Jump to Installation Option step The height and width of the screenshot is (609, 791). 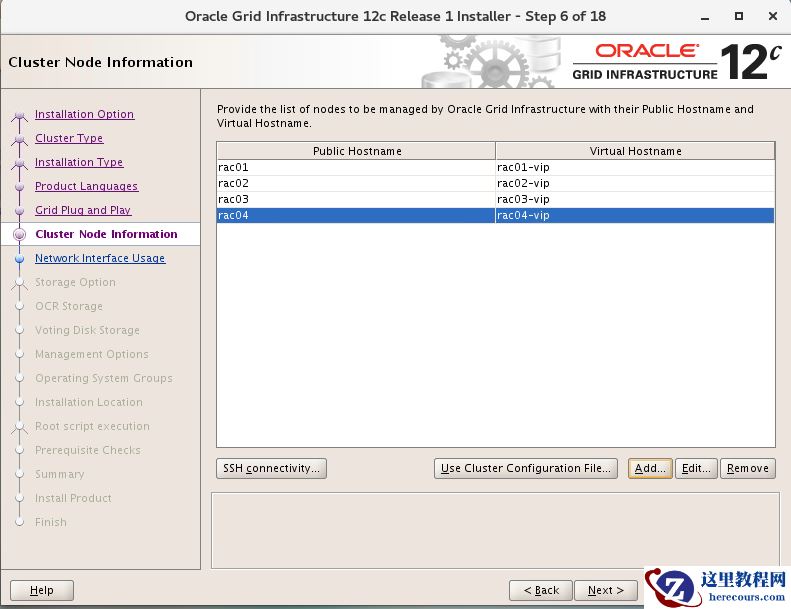(84, 114)
